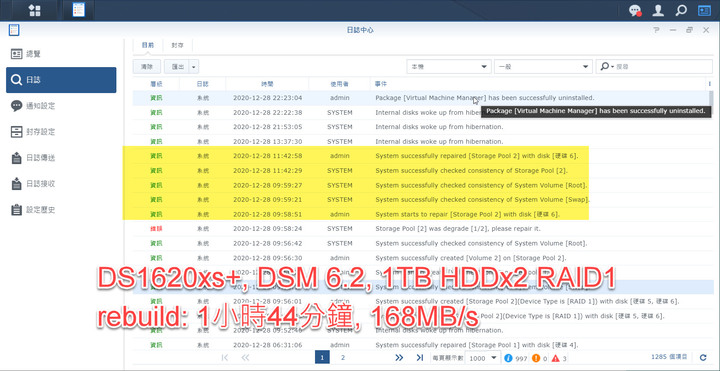Open 日誌傳送 log sending
Viewport: 720px width, 371px height.
pos(61,158)
